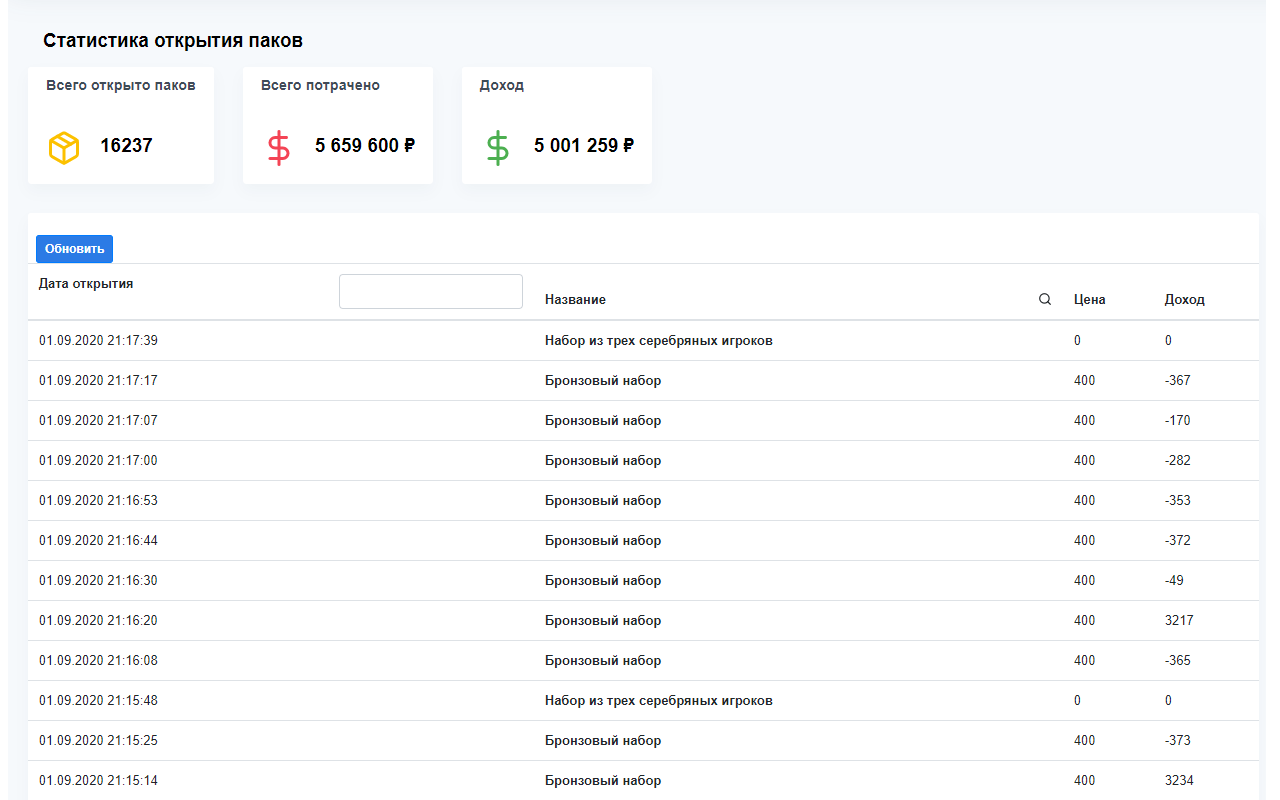Click Бронзовый набор in the 21:17:17 row
The image size is (1280, 800).
603,380
